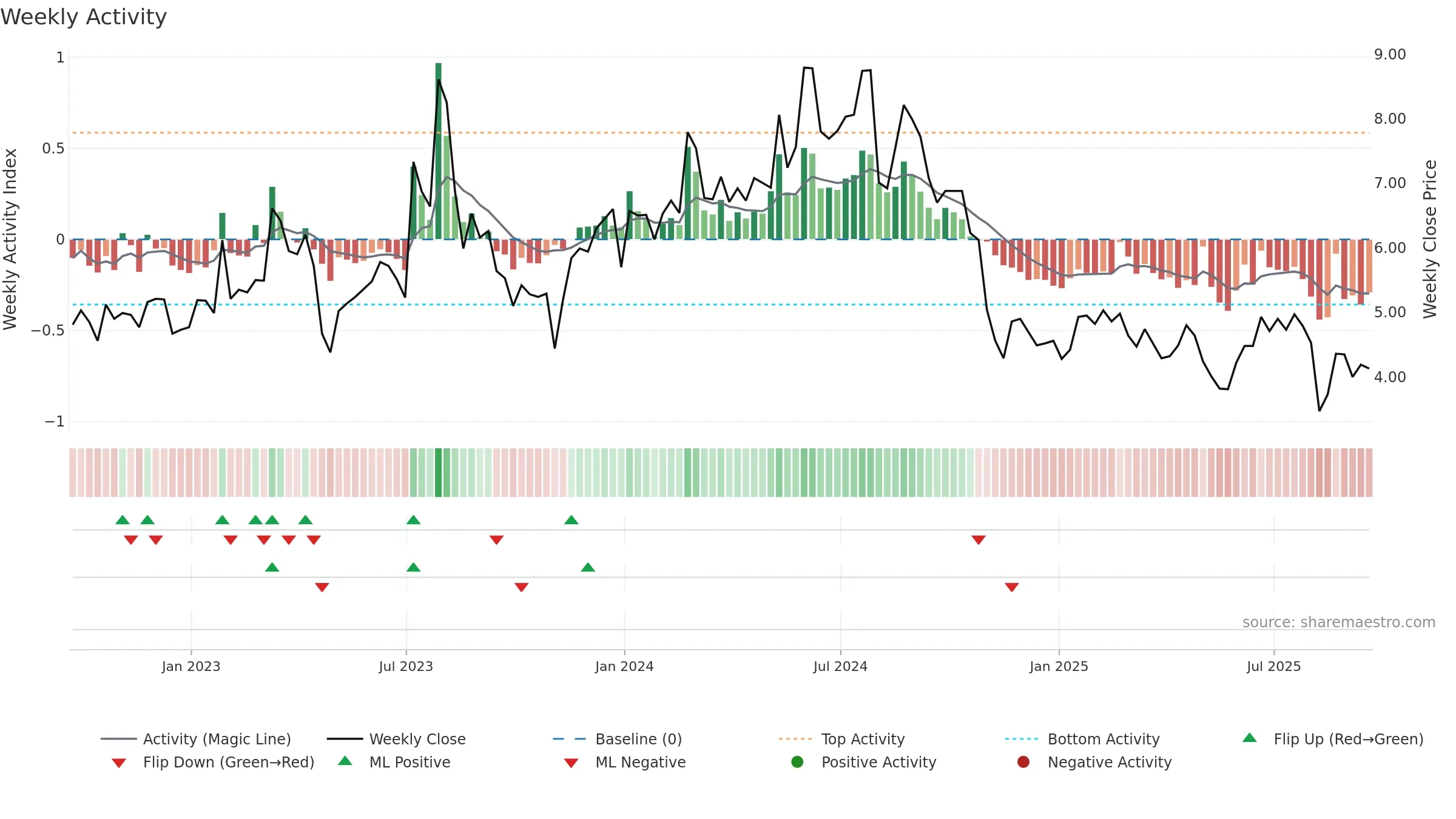1456x819 pixels.
Task: Toggle the Baseline (0) legend entry
Action: click(618, 739)
